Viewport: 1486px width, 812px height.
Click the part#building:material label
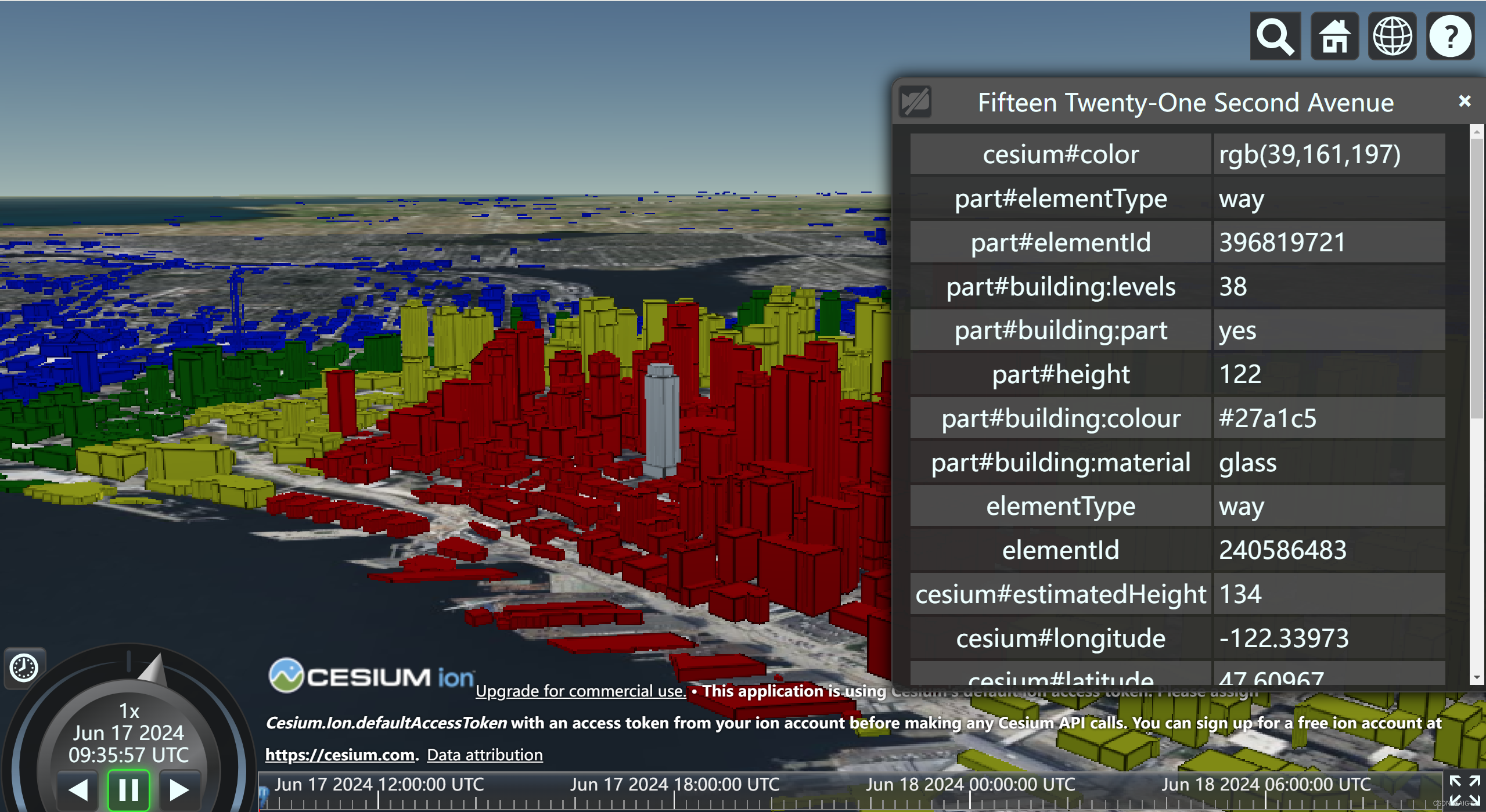coord(1060,462)
